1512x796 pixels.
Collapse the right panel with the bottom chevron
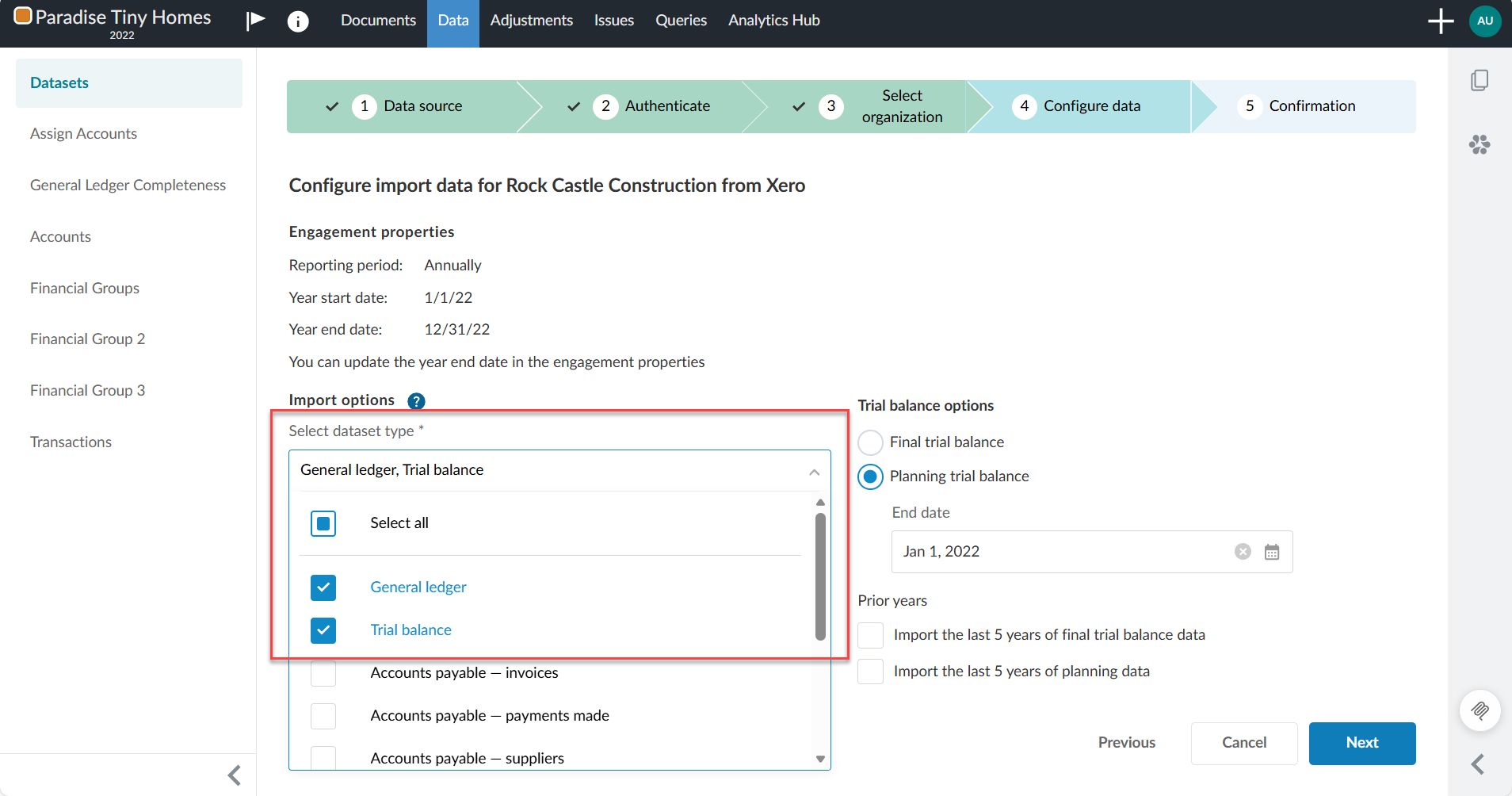pyautogui.click(x=1477, y=764)
